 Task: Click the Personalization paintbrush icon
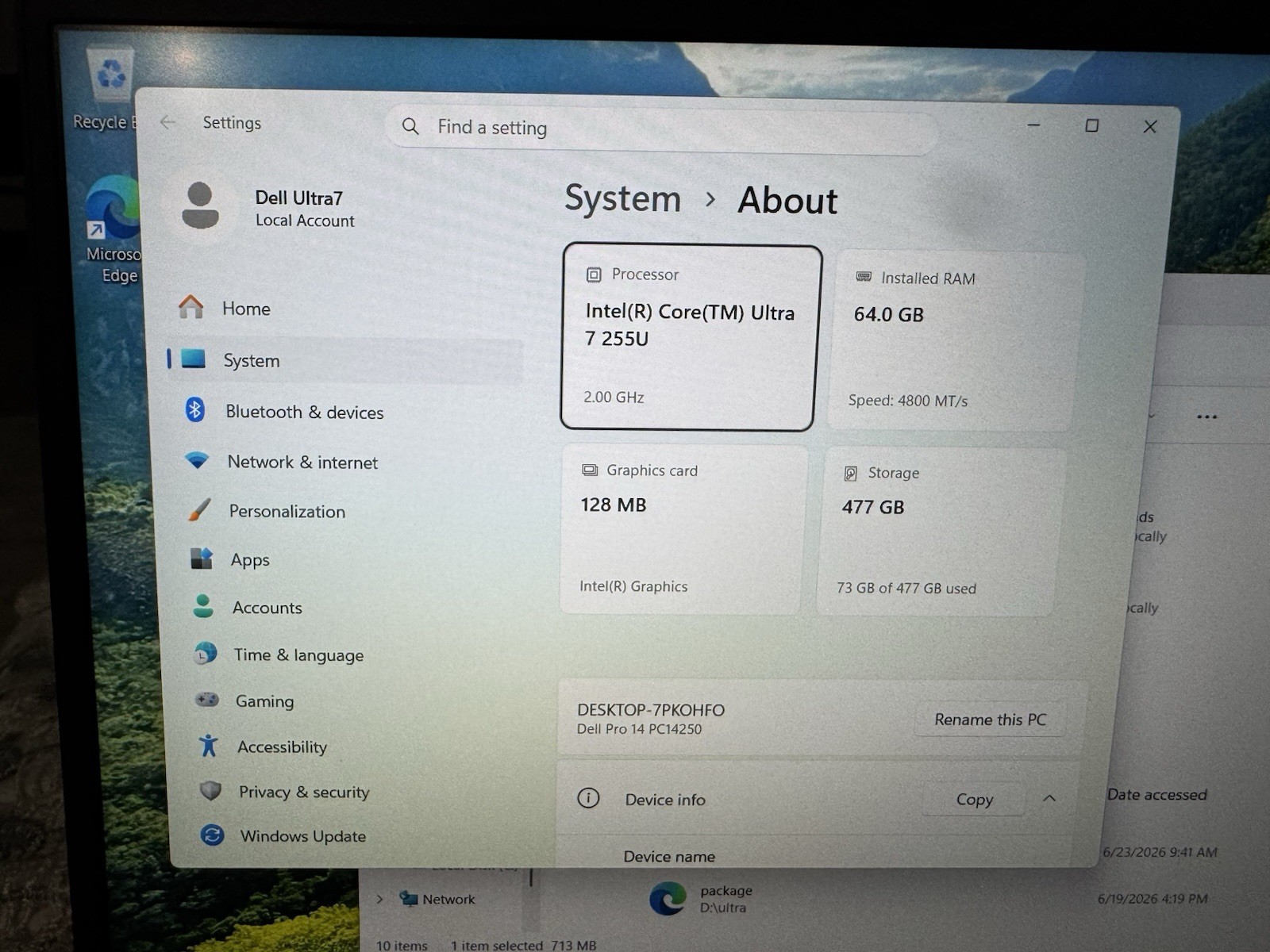tap(199, 509)
